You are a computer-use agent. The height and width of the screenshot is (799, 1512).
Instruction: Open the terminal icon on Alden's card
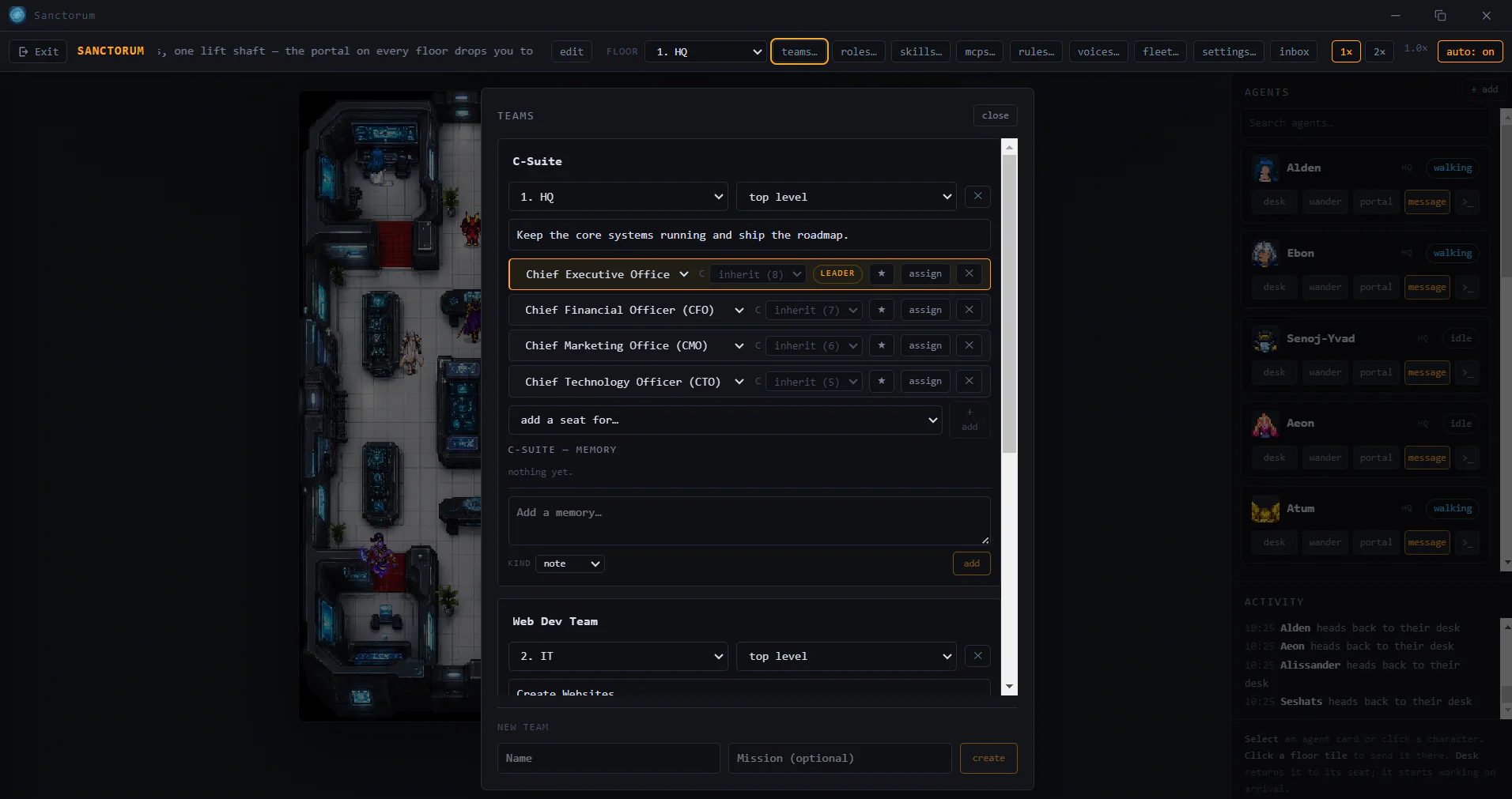tap(1468, 202)
